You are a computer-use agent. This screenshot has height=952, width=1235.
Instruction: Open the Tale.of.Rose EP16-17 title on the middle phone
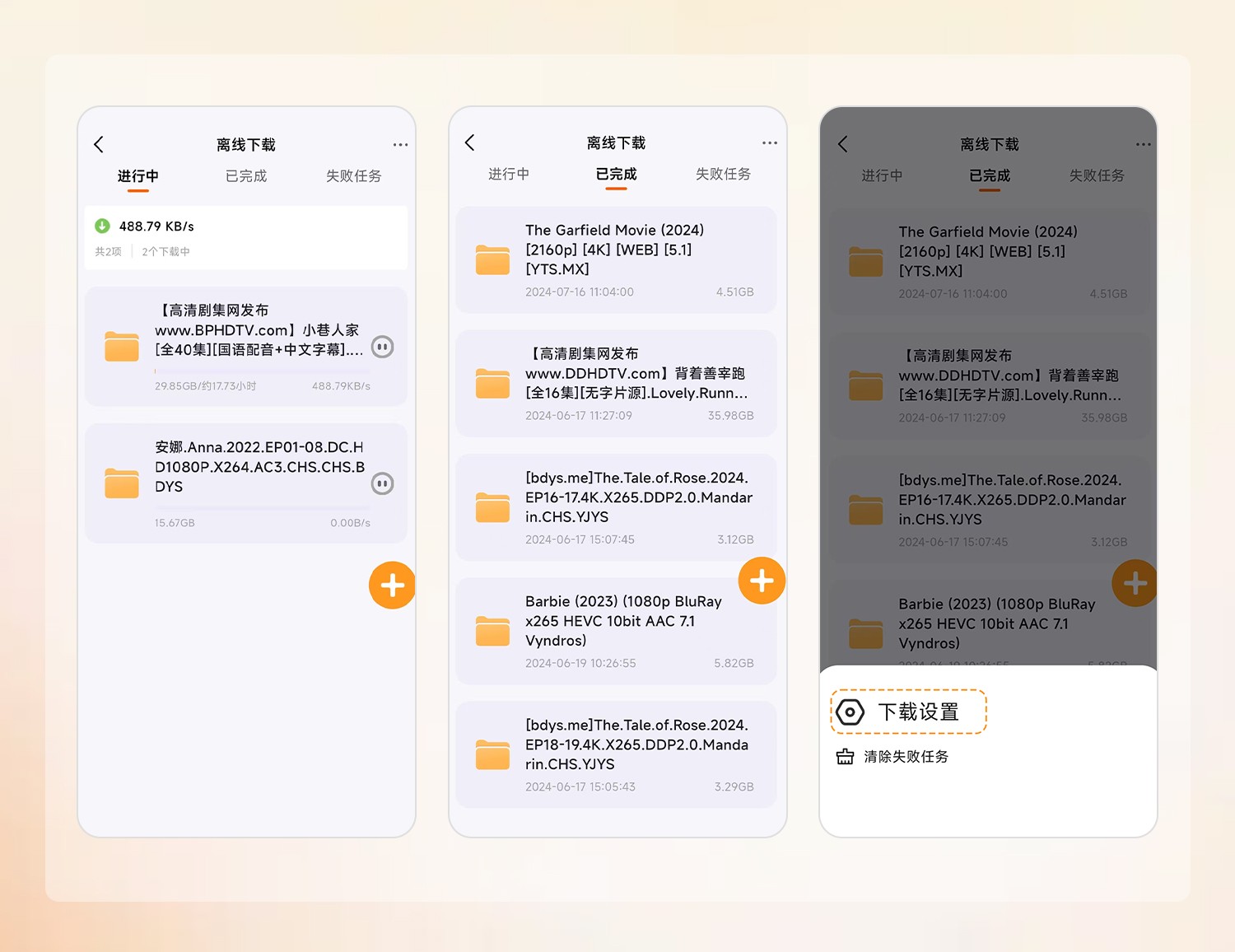pos(639,497)
